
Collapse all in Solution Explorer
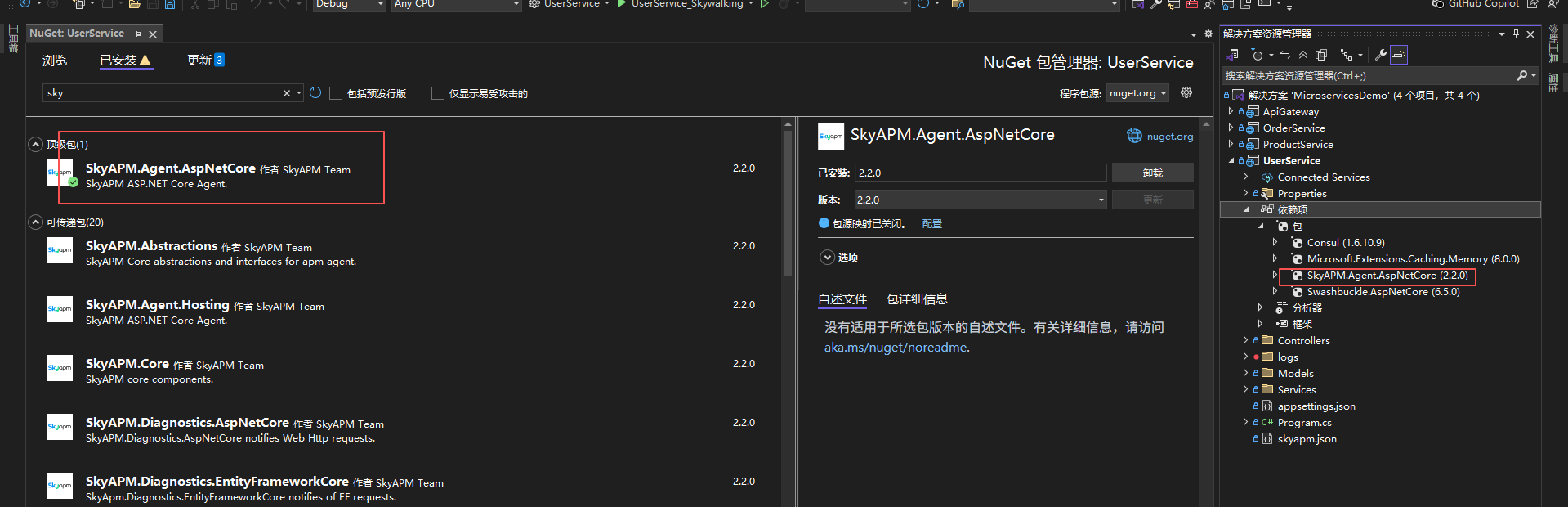pyautogui.click(x=1303, y=55)
